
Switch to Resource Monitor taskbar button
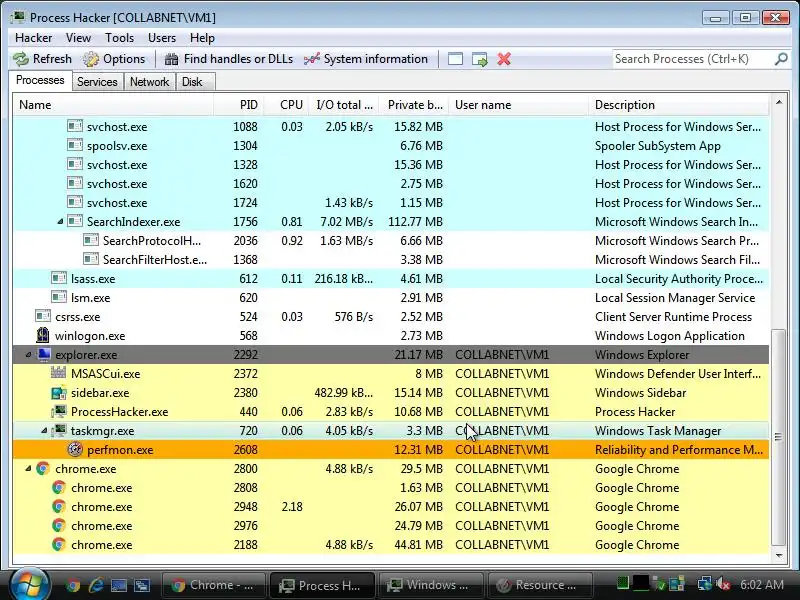tap(540, 585)
